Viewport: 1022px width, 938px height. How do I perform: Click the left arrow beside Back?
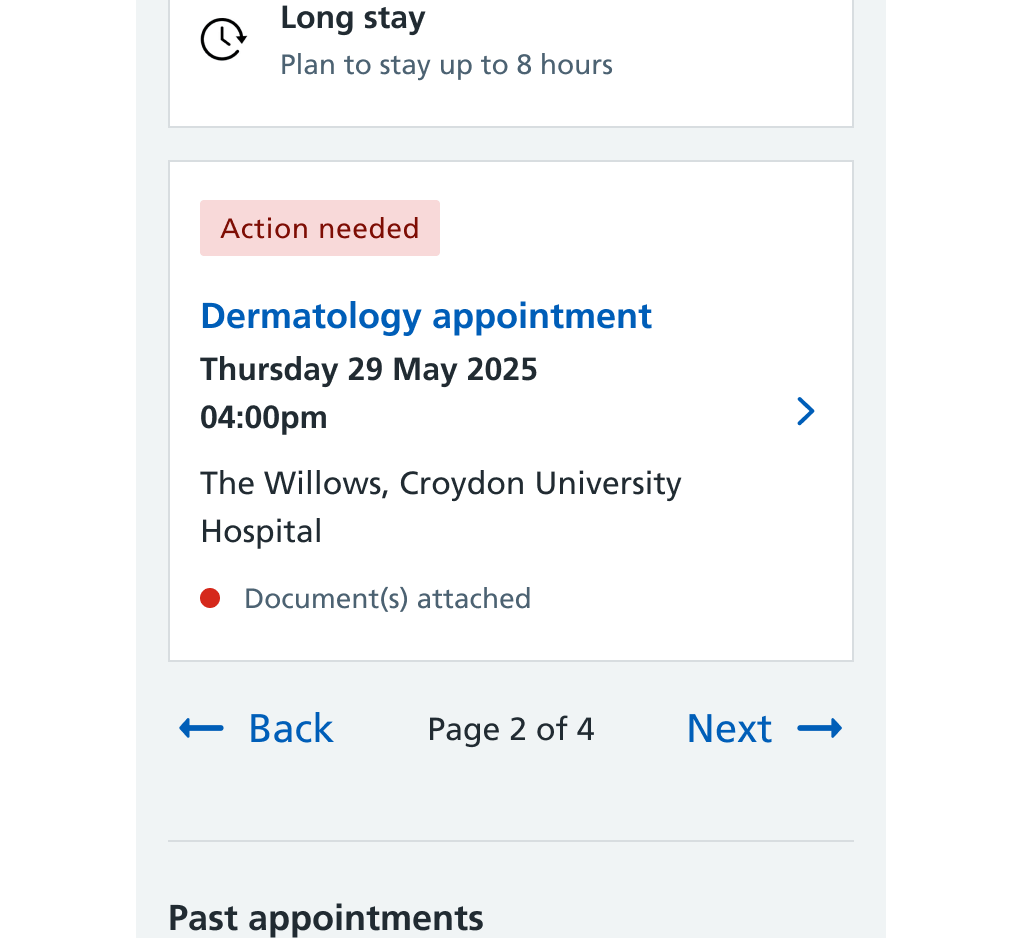[x=201, y=728]
